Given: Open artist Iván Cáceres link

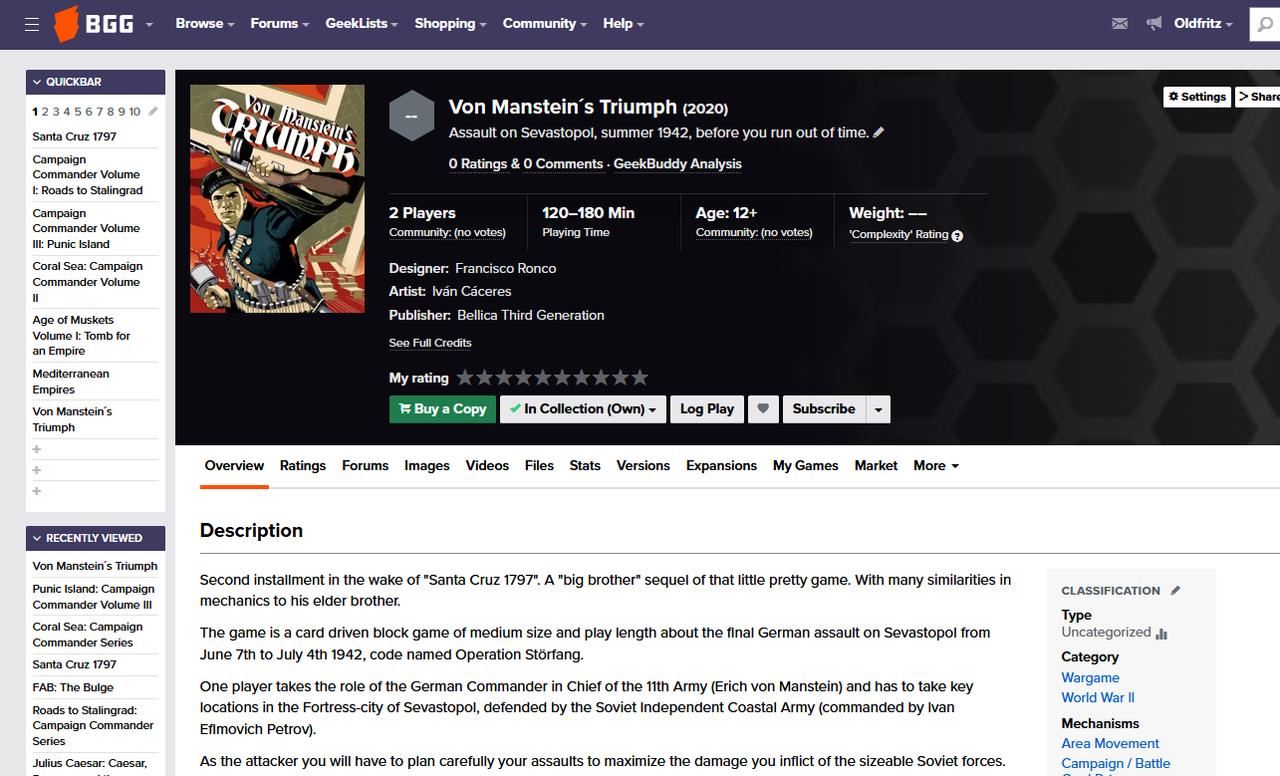Looking at the screenshot, I should pyautogui.click(x=472, y=291).
